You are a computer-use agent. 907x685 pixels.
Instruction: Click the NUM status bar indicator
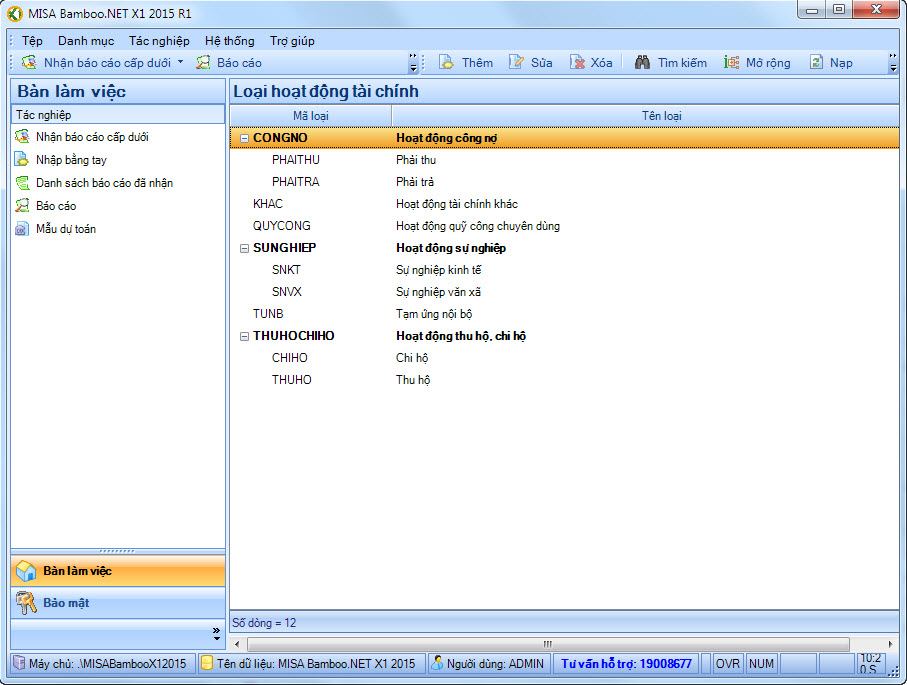point(761,664)
